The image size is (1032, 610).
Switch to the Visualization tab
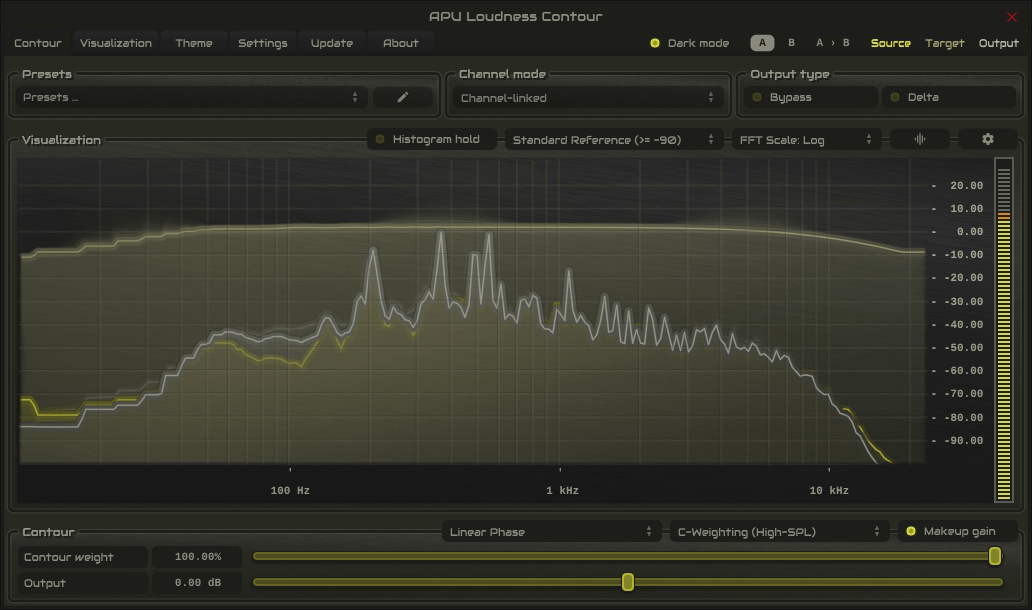116,43
